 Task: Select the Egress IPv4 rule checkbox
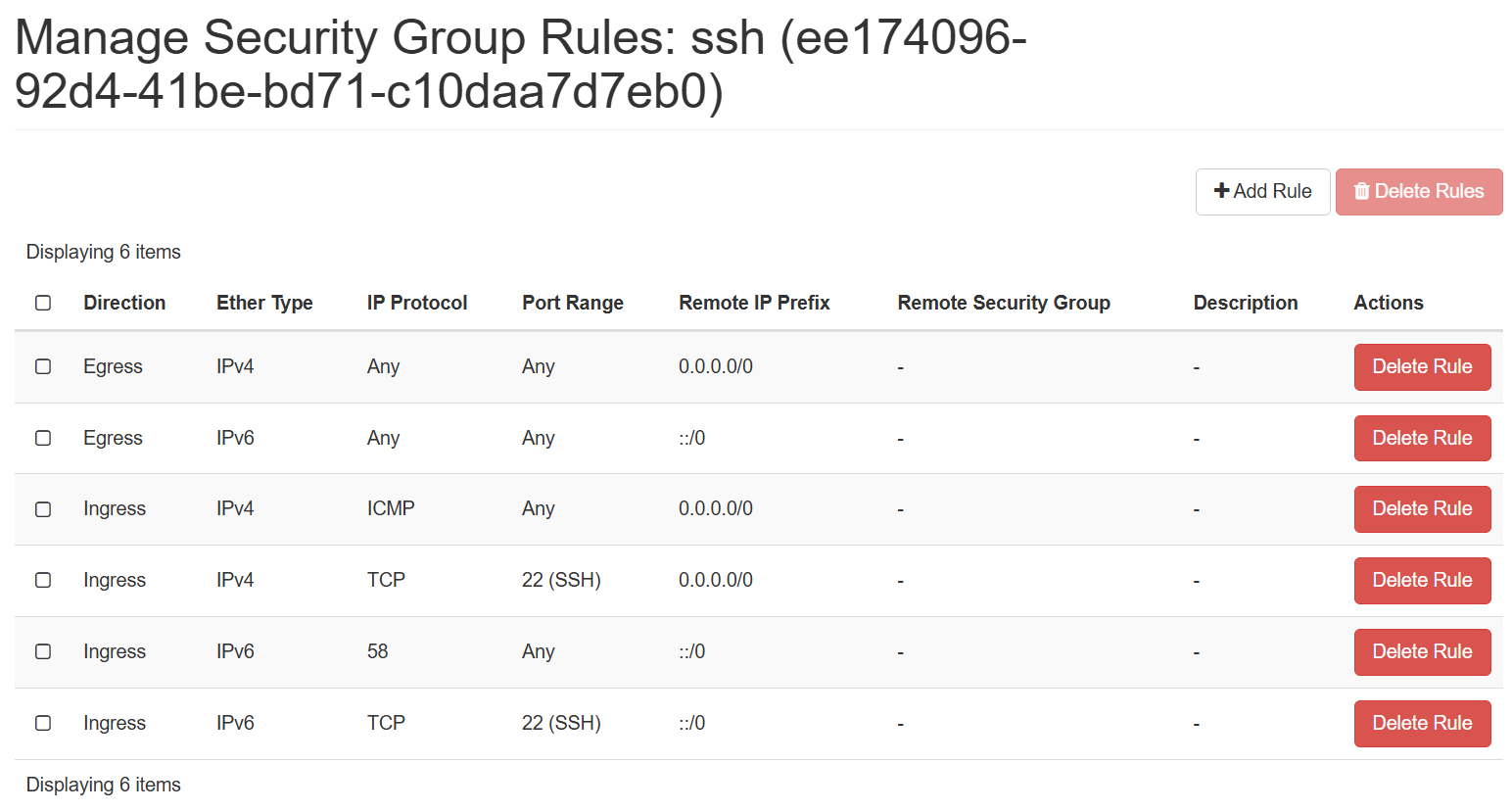click(43, 366)
